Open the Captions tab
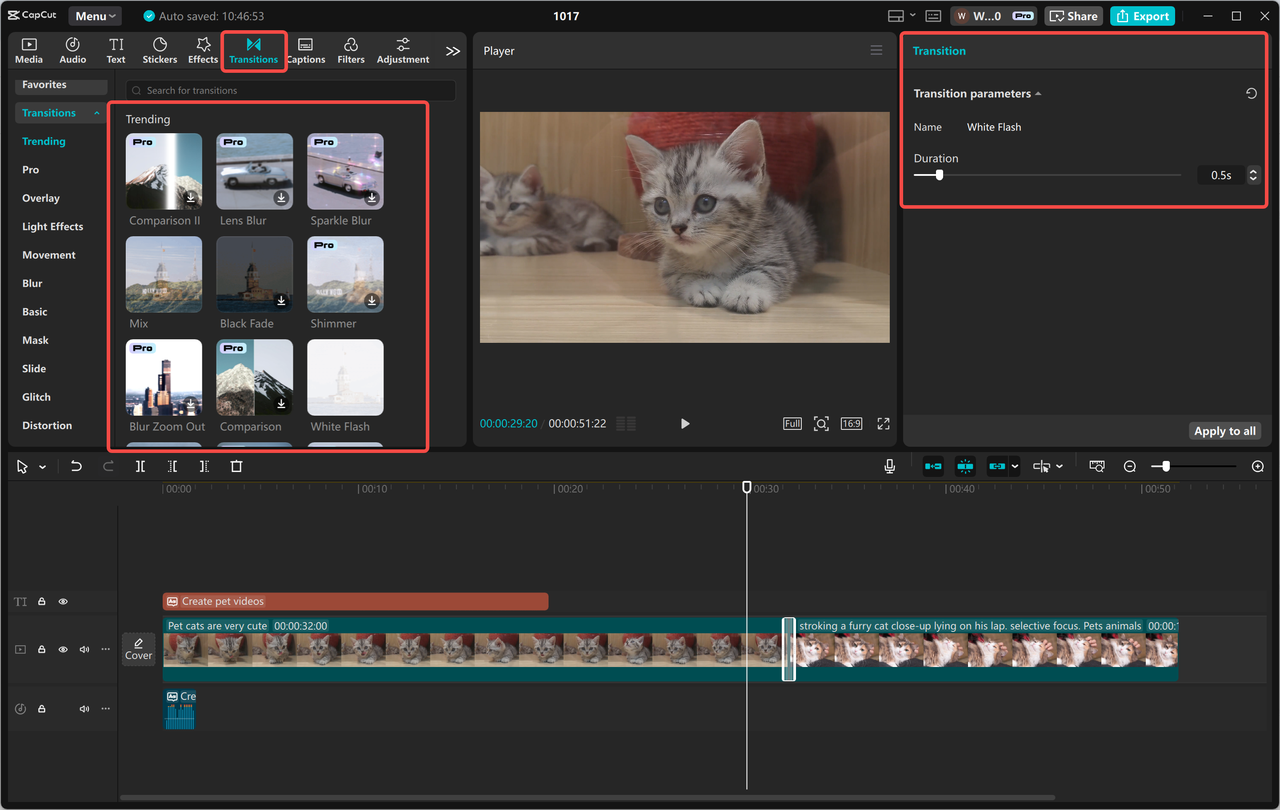The width and height of the screenshot is (1280, 810). pyautogui.click(x=306, y=51)
